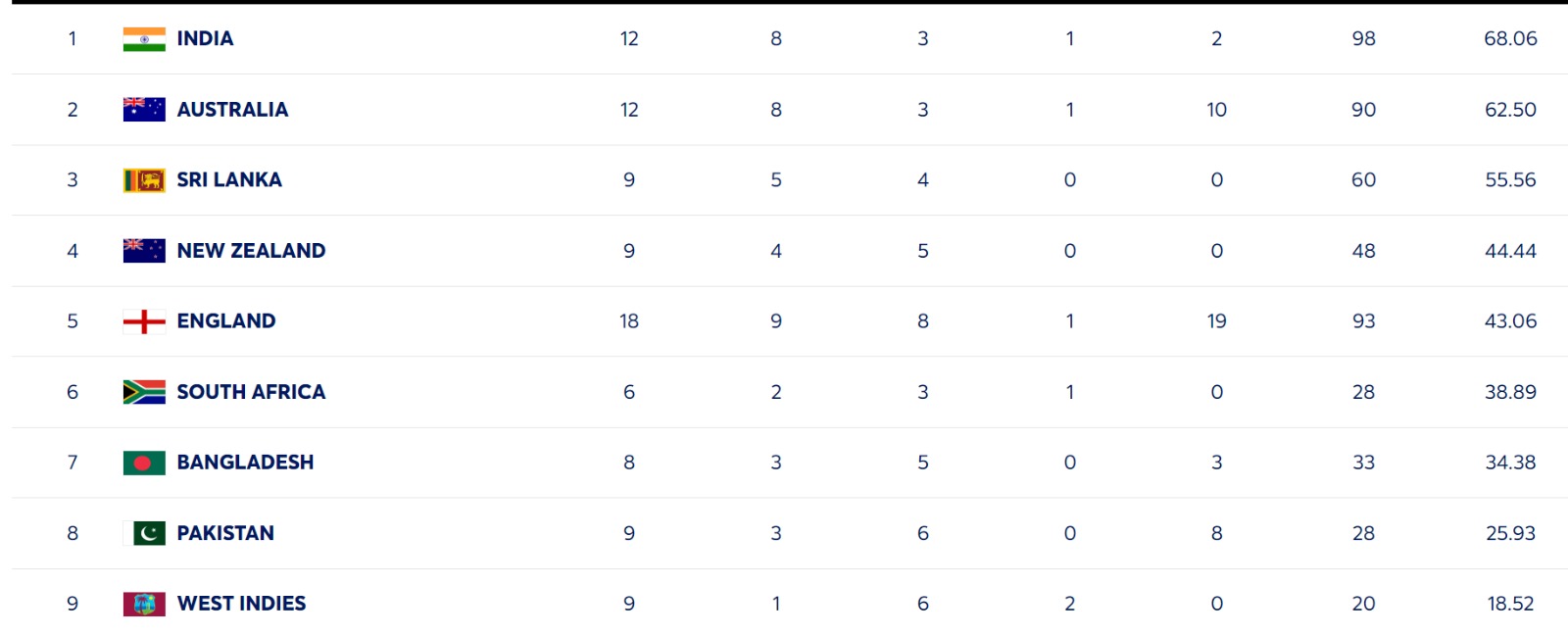1568x636 pixels.
Task: Open the AUSTRALIA team link
Action: 232,110
